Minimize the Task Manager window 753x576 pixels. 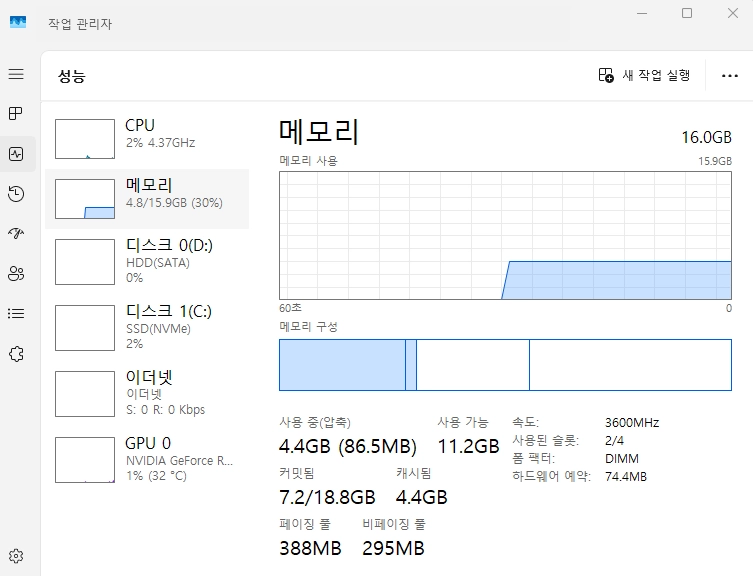pos(642,13)
